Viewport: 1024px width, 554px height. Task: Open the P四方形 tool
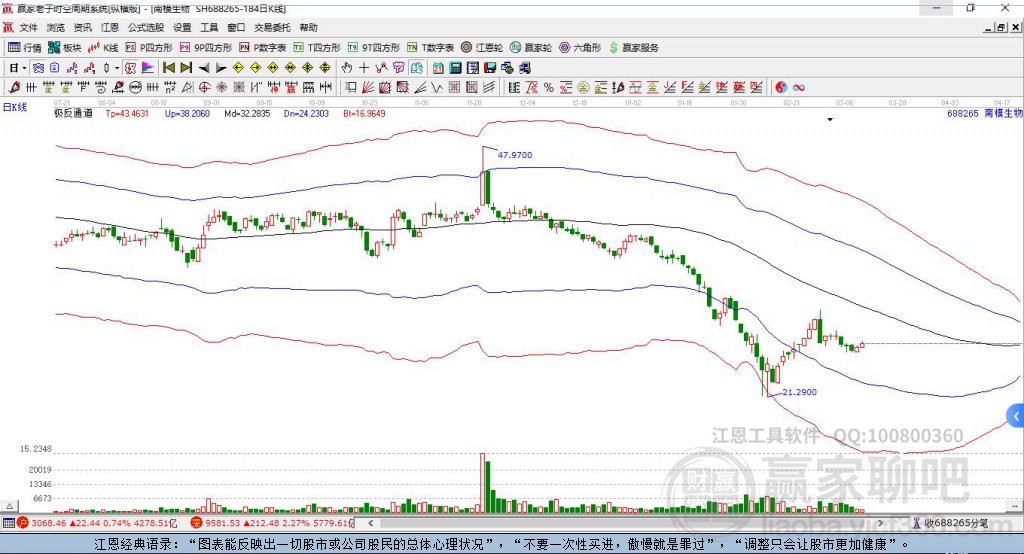149,48
